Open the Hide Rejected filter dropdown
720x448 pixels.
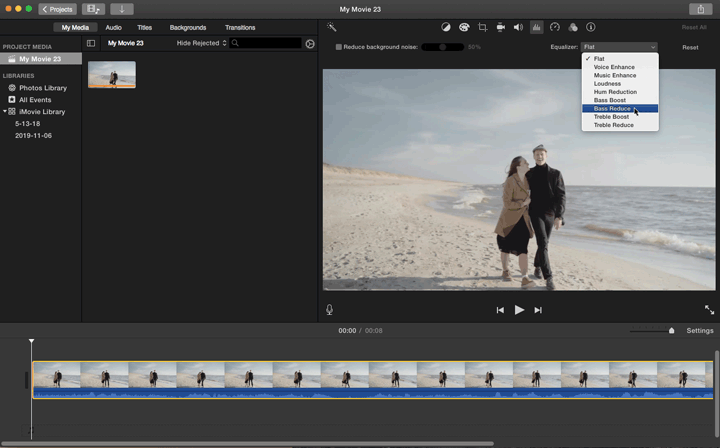[x=201, y=44]
